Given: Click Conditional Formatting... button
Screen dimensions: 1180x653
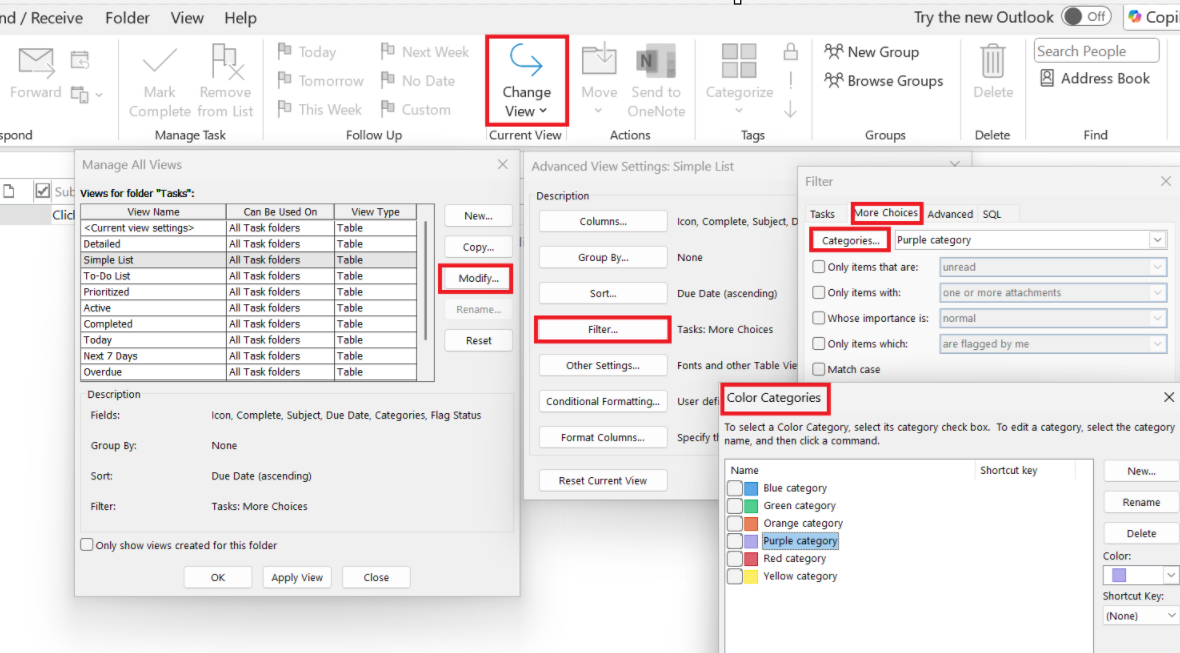Looking at the screenshot, I should point(603,401).
